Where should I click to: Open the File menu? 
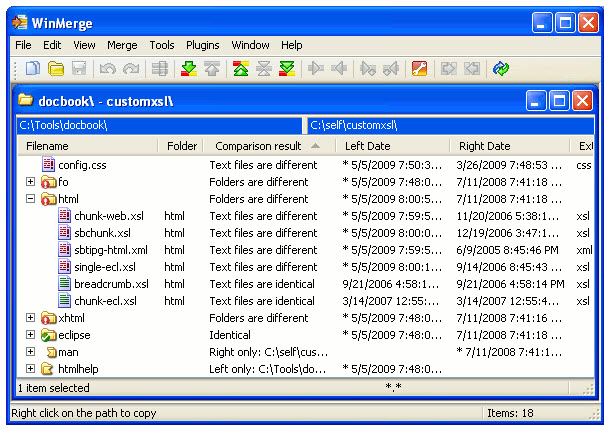23,45
